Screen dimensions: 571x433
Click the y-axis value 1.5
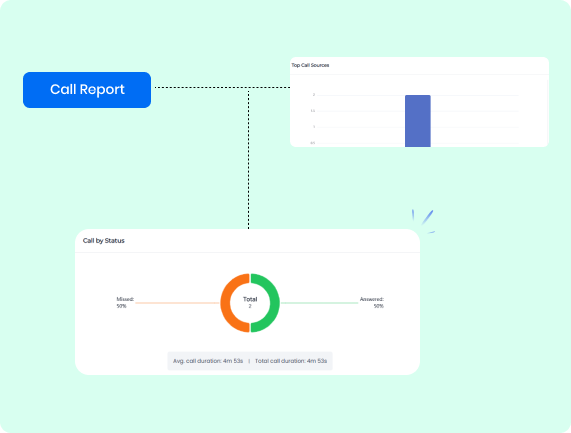pos(313,111)
